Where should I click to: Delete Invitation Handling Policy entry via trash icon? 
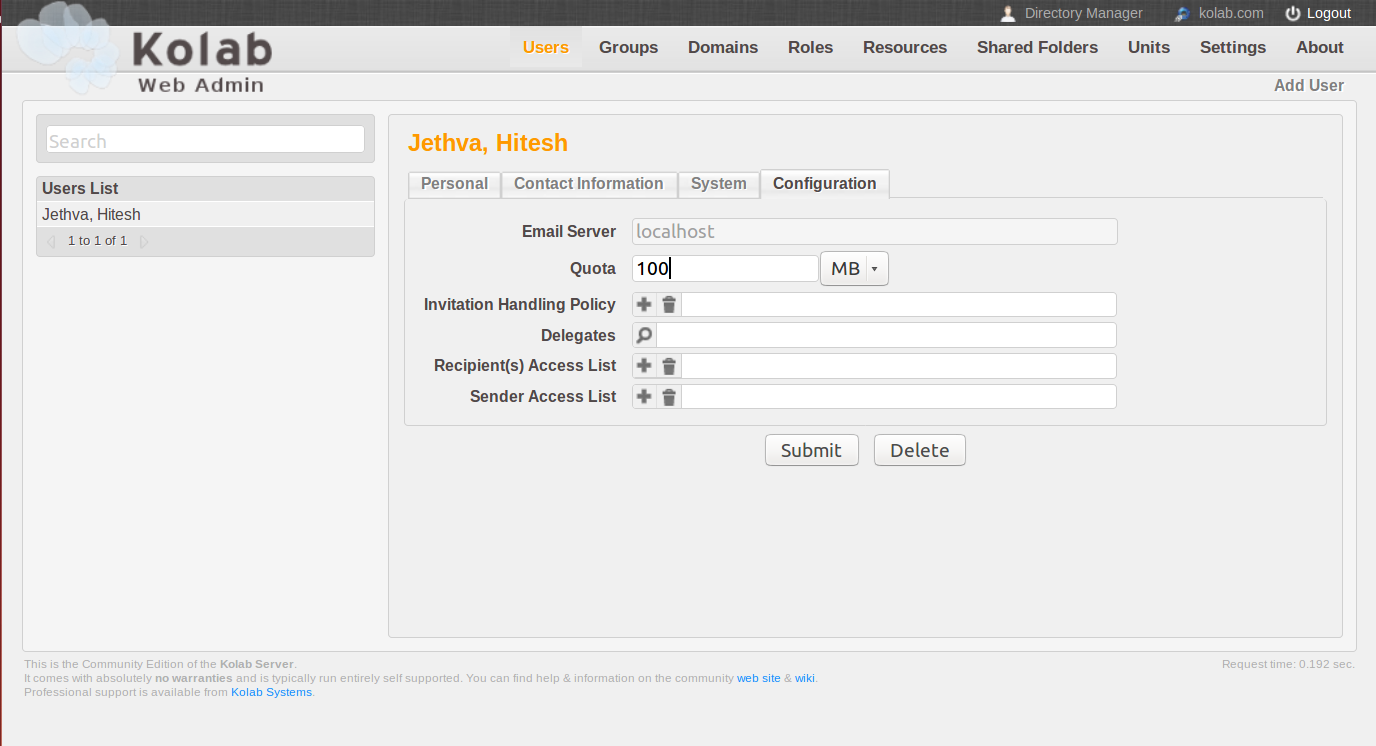669,305
